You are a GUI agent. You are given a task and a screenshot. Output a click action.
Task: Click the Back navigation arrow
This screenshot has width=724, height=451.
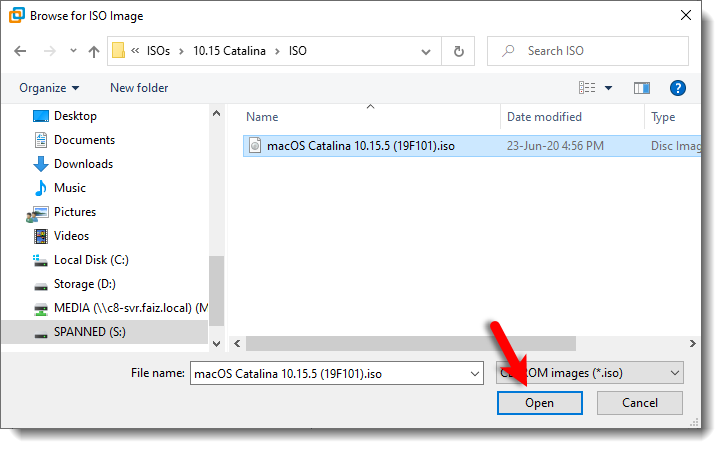point(20,51)
